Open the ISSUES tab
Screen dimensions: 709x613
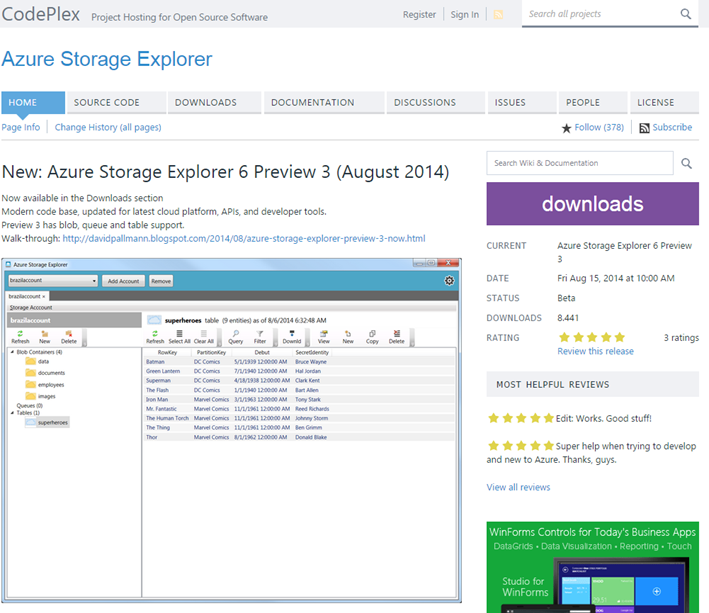pos(522,103)
